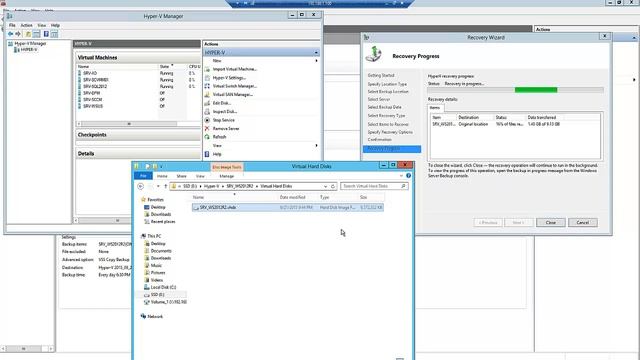Click Search Virtual Hard Disks input field
This screenshot has width=640, height=360.
tap(370, 186)
